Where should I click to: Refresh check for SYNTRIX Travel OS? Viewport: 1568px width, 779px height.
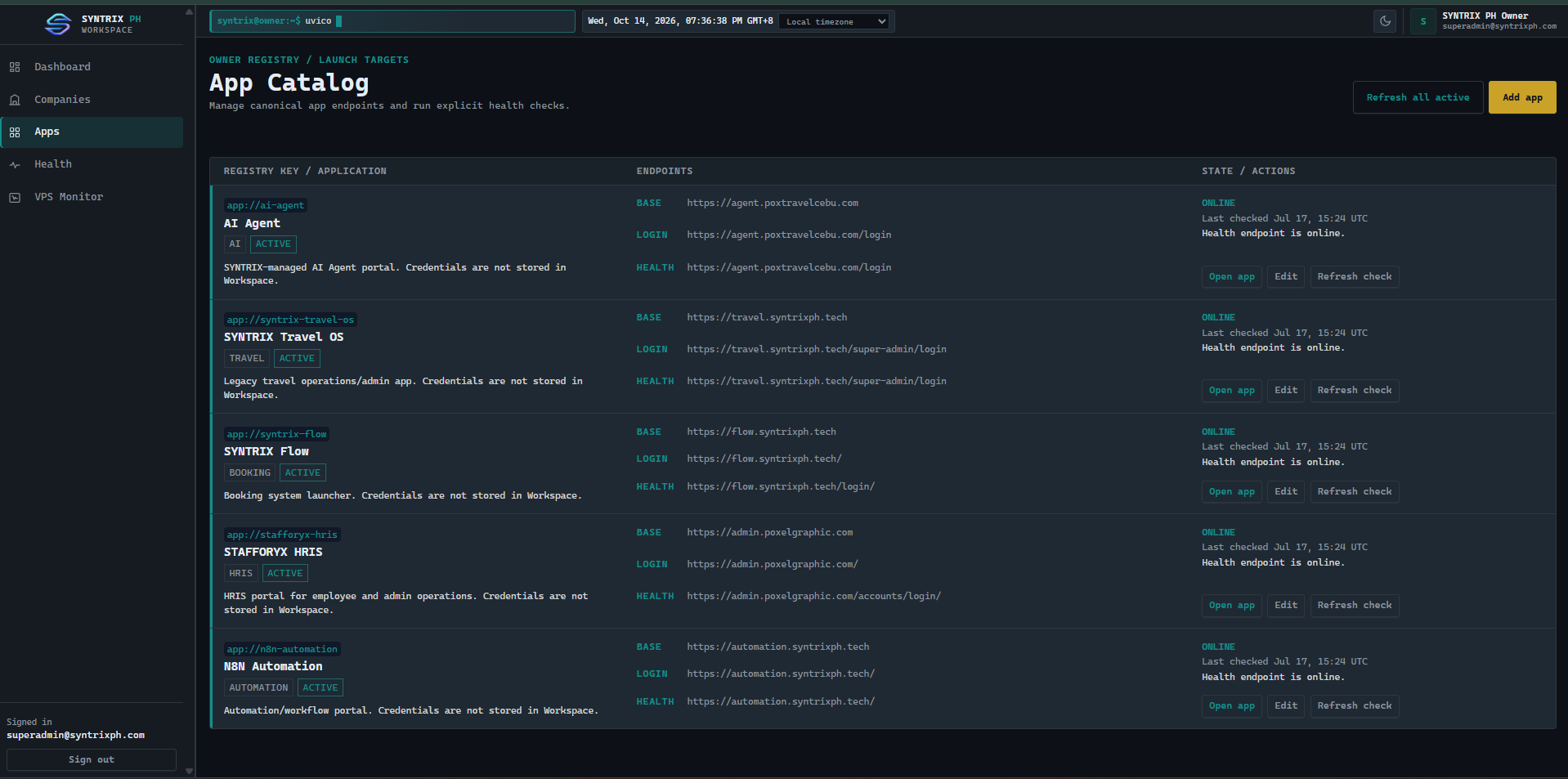click(1355, 390)
